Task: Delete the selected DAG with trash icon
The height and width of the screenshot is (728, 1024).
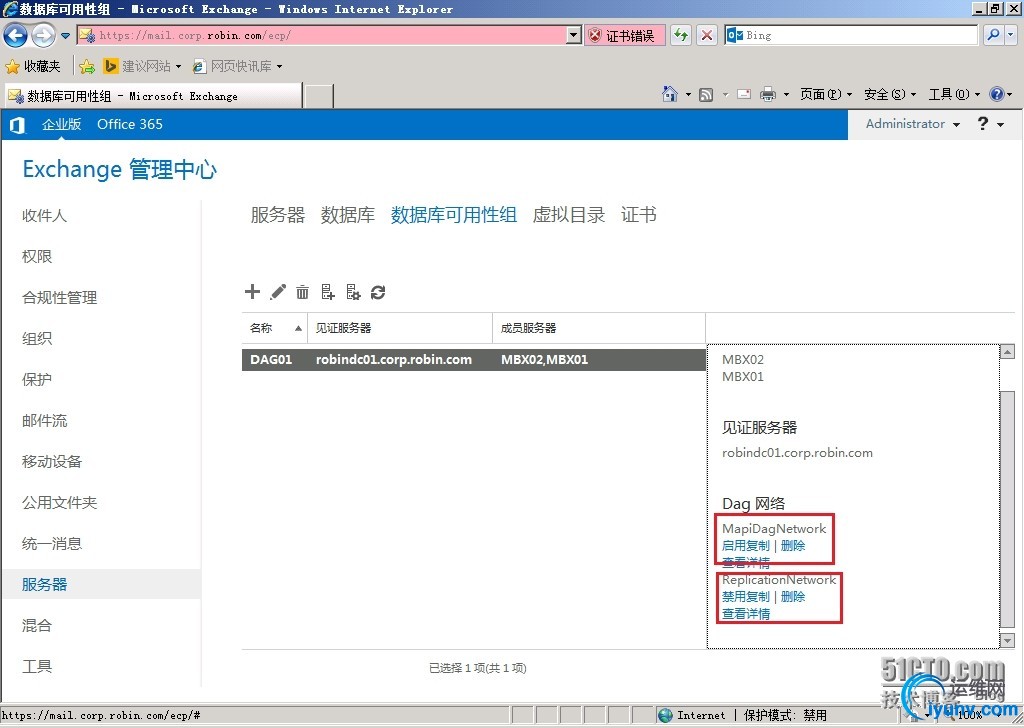Action: 302,292
